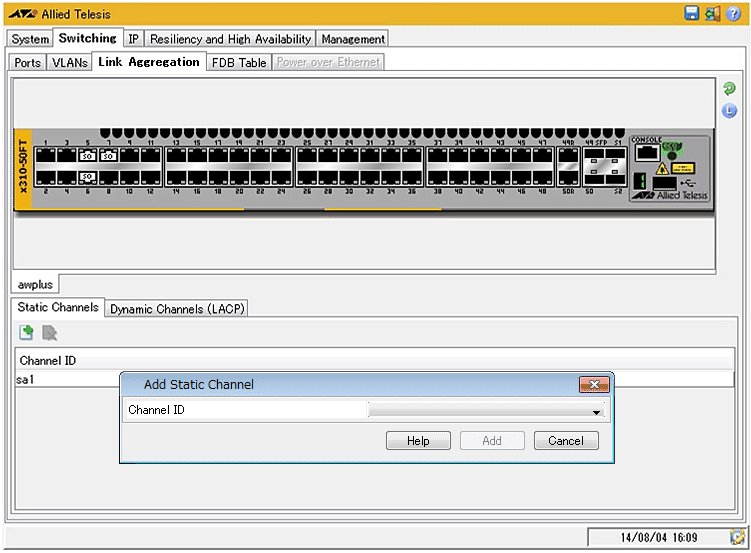Click the console port on the switch
The width and height of the screenshot is (751, 553).
647,153
